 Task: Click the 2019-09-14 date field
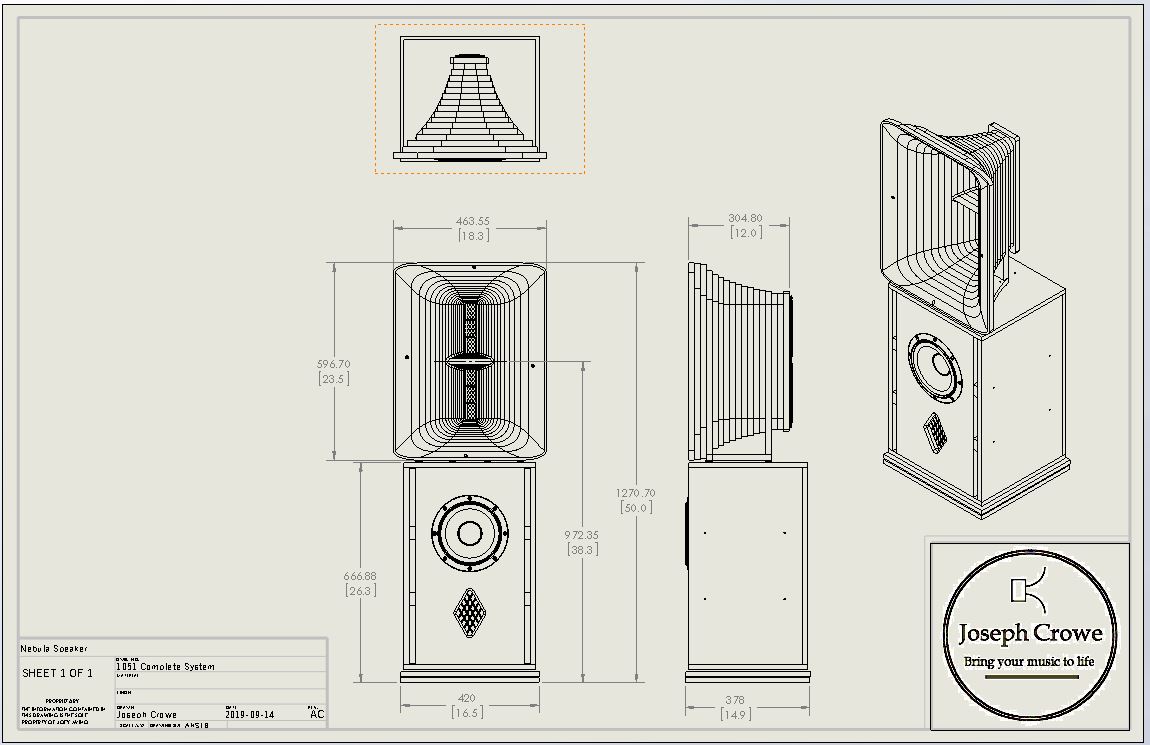[249, 714]
